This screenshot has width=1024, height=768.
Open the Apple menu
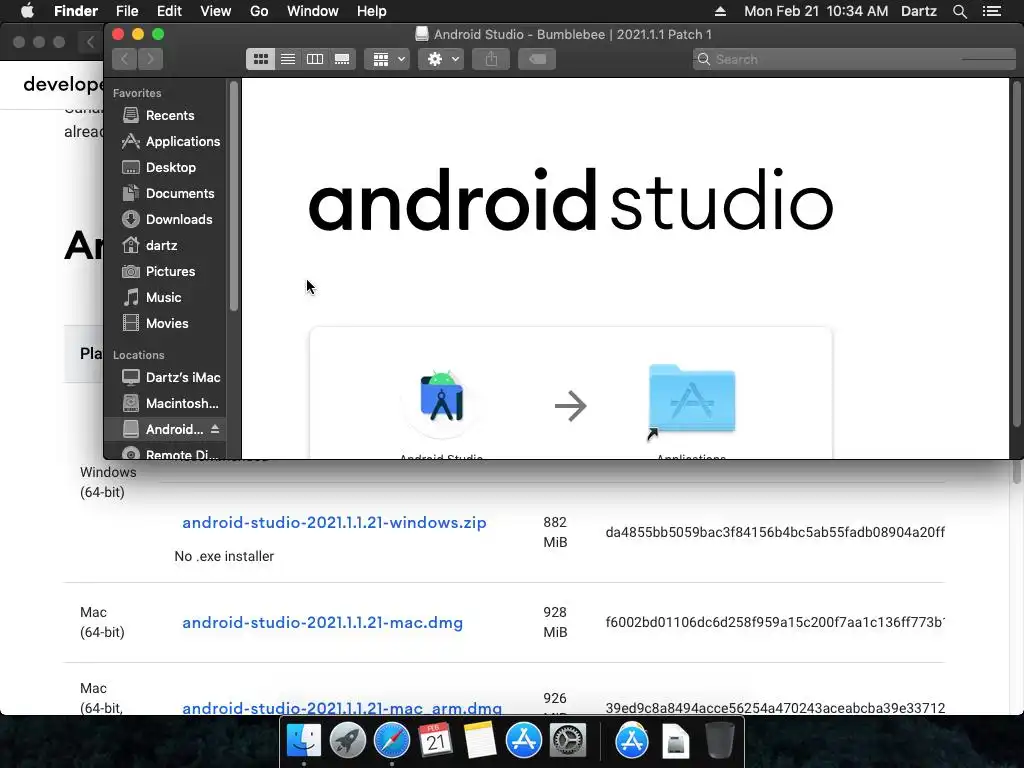click(27, 11)
